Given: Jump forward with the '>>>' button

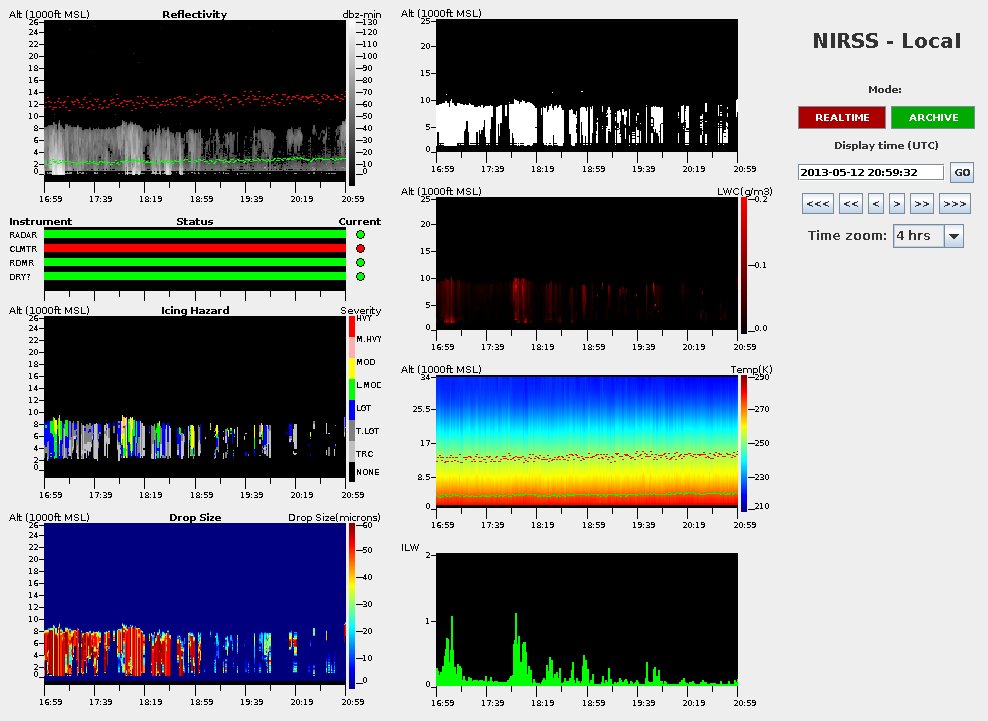Looking at the screenshot, I should (x=955, y=204).
